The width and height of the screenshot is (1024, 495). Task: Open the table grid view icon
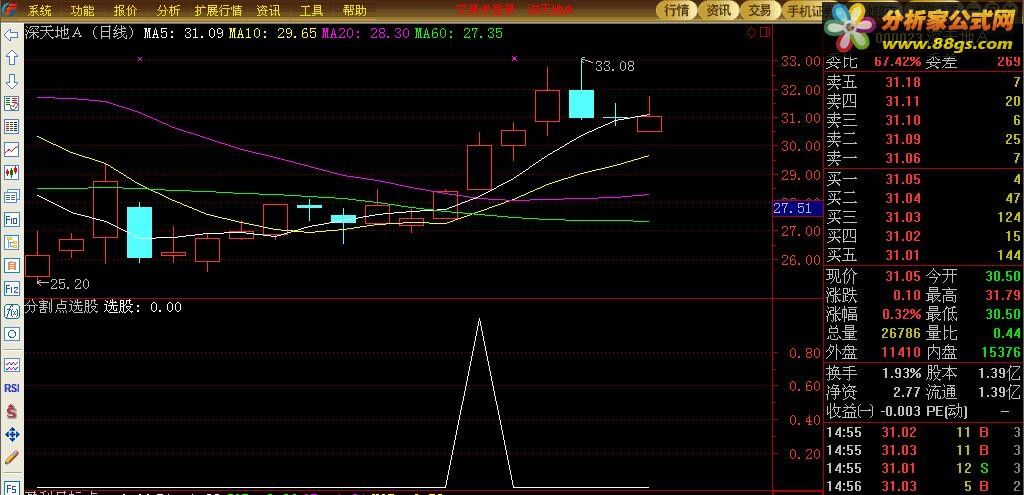(11, 127)
